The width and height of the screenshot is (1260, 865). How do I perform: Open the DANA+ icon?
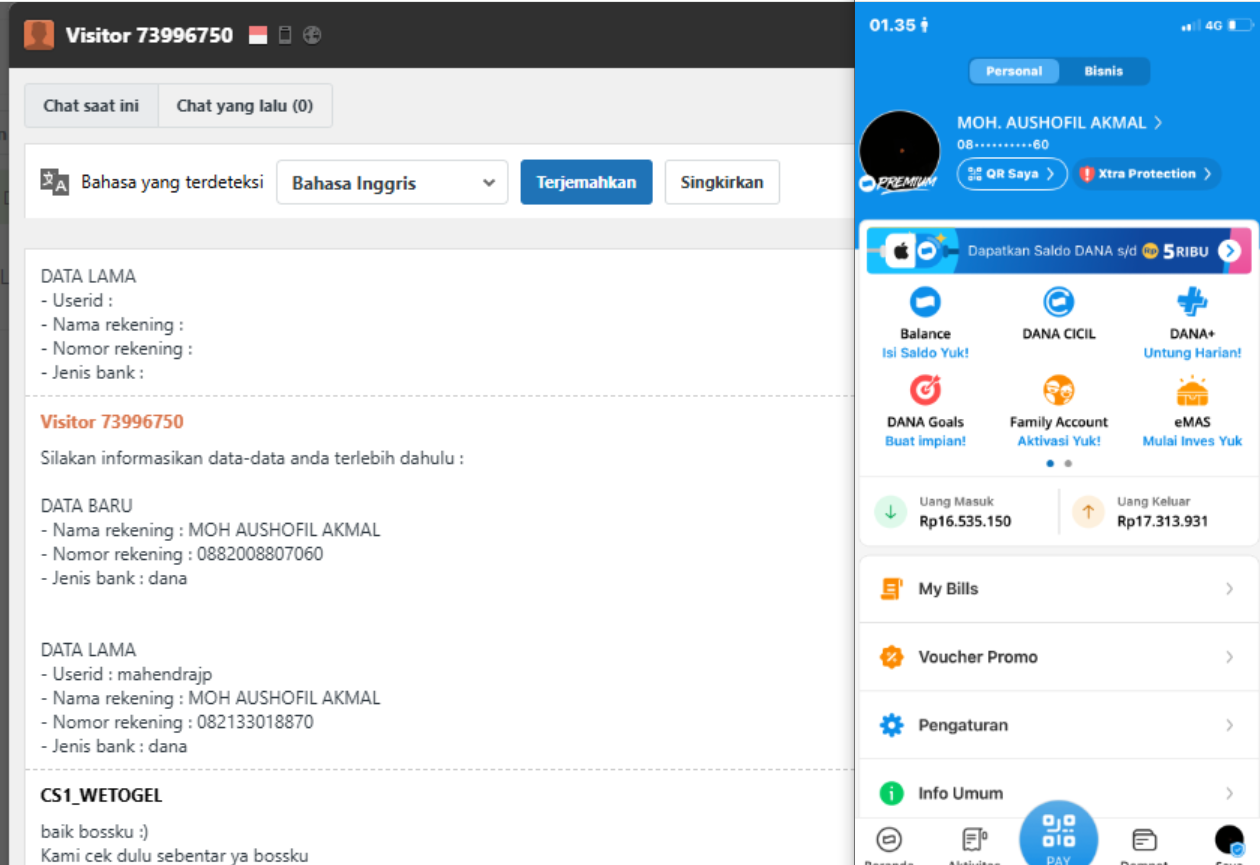pyautogui.click(x=1192, y=301)
